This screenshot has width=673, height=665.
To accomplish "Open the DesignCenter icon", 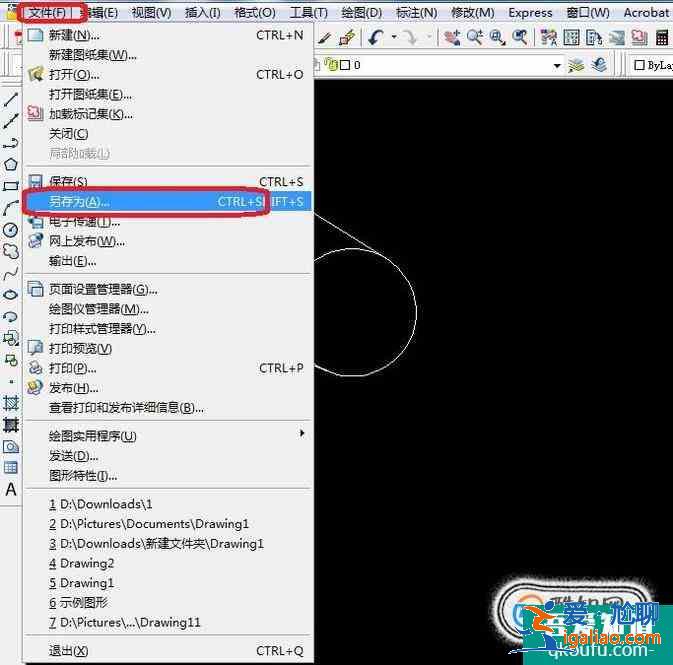I will click(x=571, y=38).
